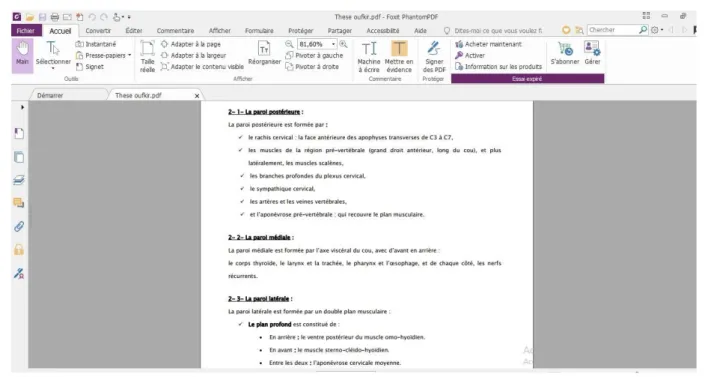Open the comments sidebar panel
Viewport: 705px width, 377px height.
pos(19,203)
